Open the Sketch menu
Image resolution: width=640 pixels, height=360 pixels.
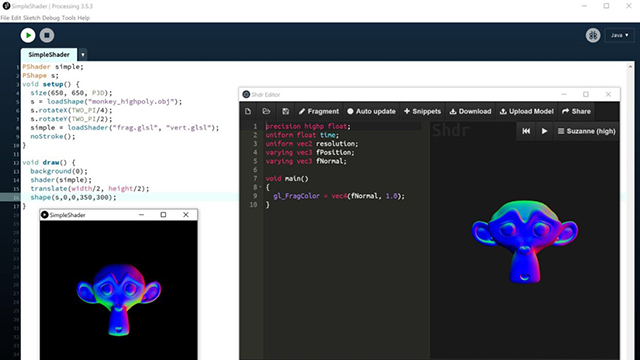[32, 18]
